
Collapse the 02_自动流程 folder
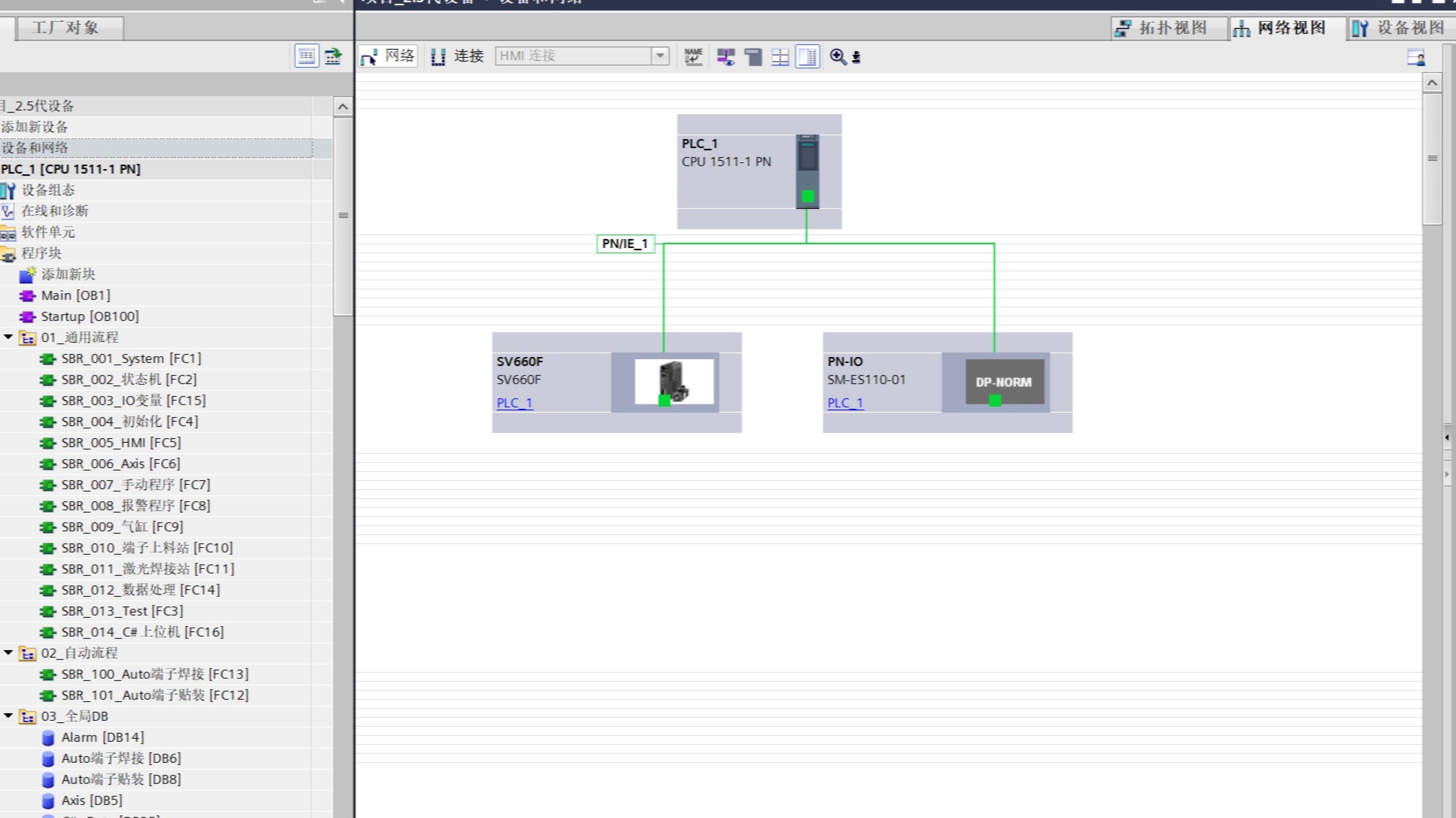tap(9, 652)
